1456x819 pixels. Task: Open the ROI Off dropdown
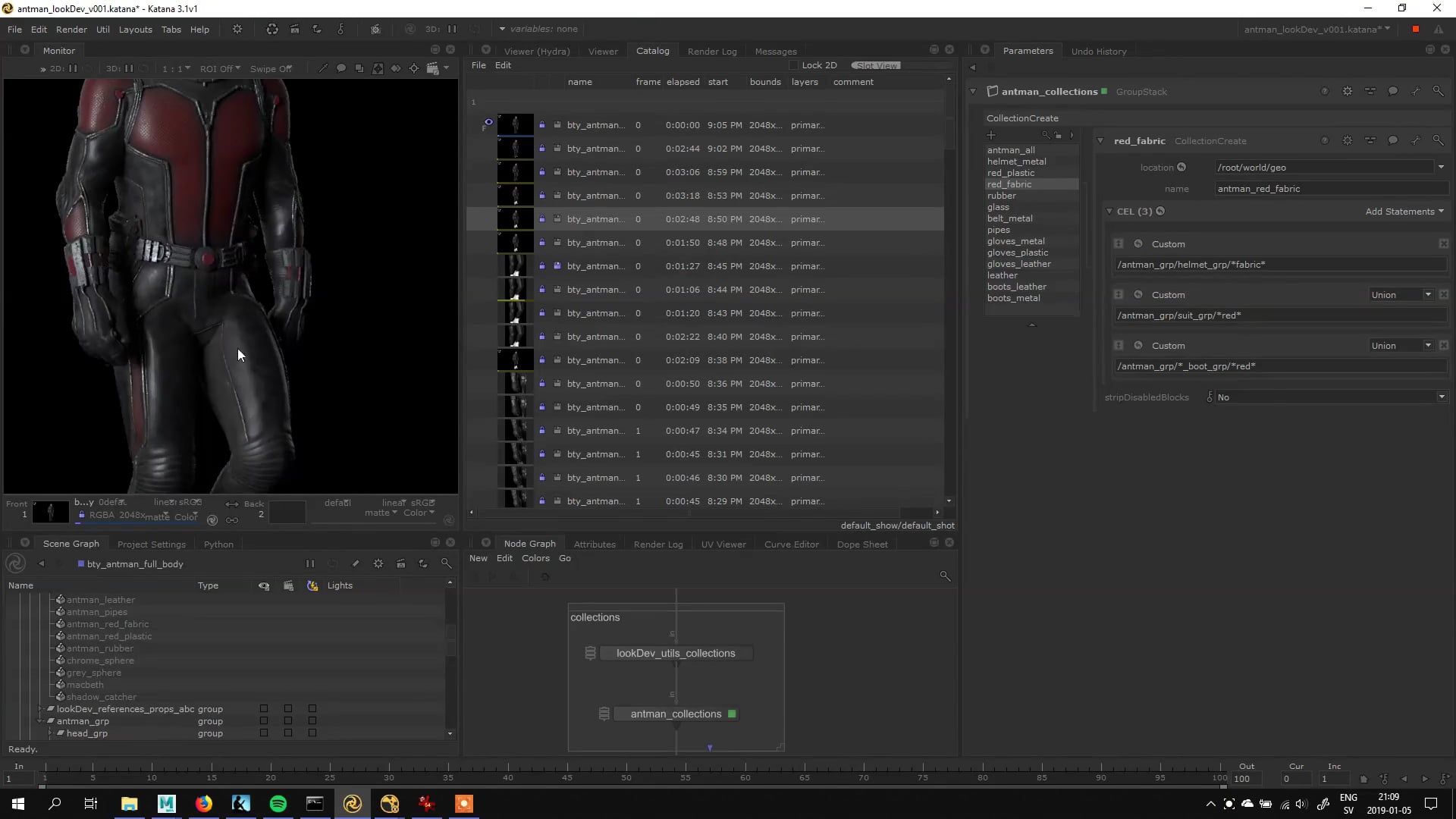click(220, 69)
